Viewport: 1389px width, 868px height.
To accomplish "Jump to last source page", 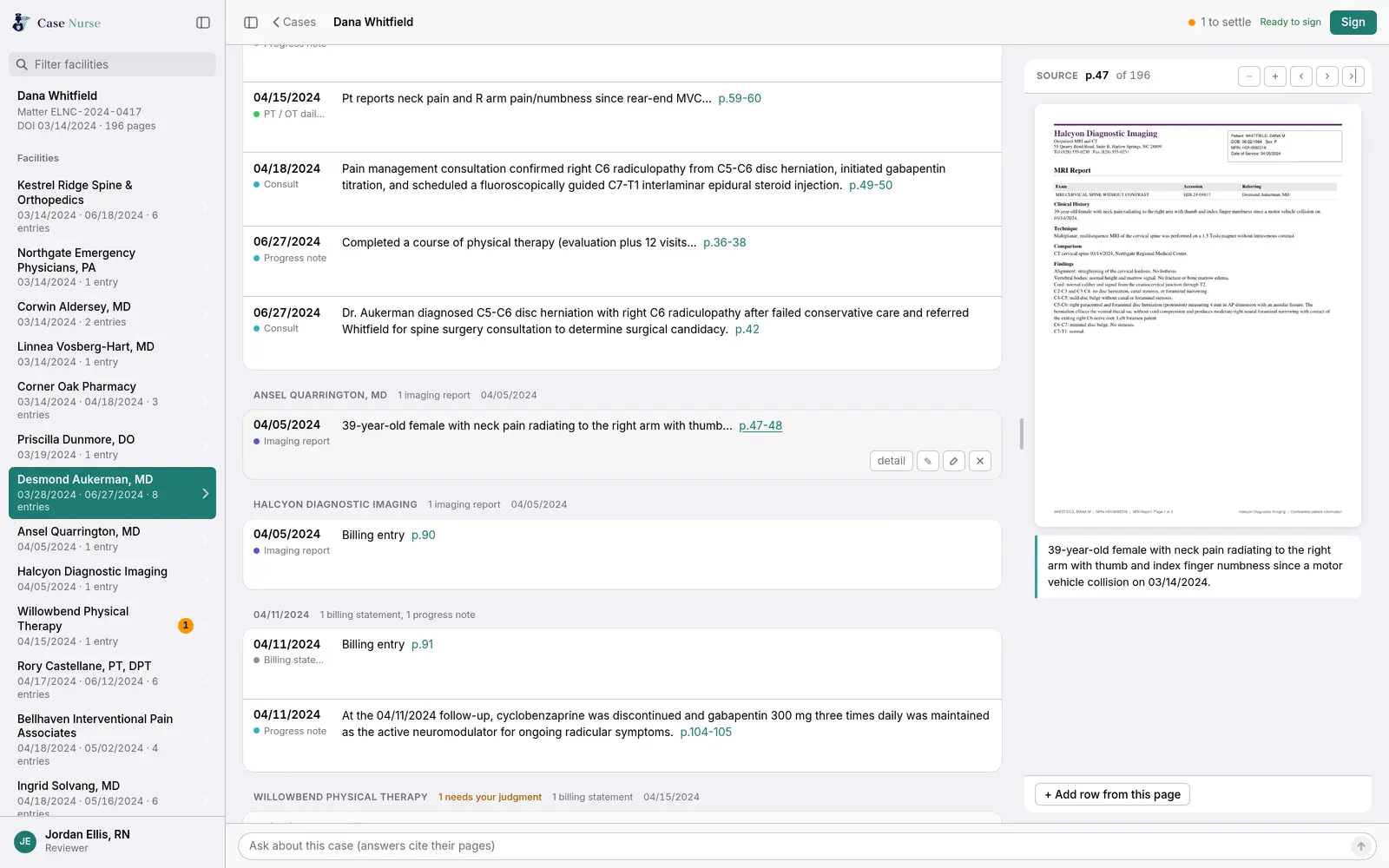I will pyautogui.click(x=1353, y=76).
